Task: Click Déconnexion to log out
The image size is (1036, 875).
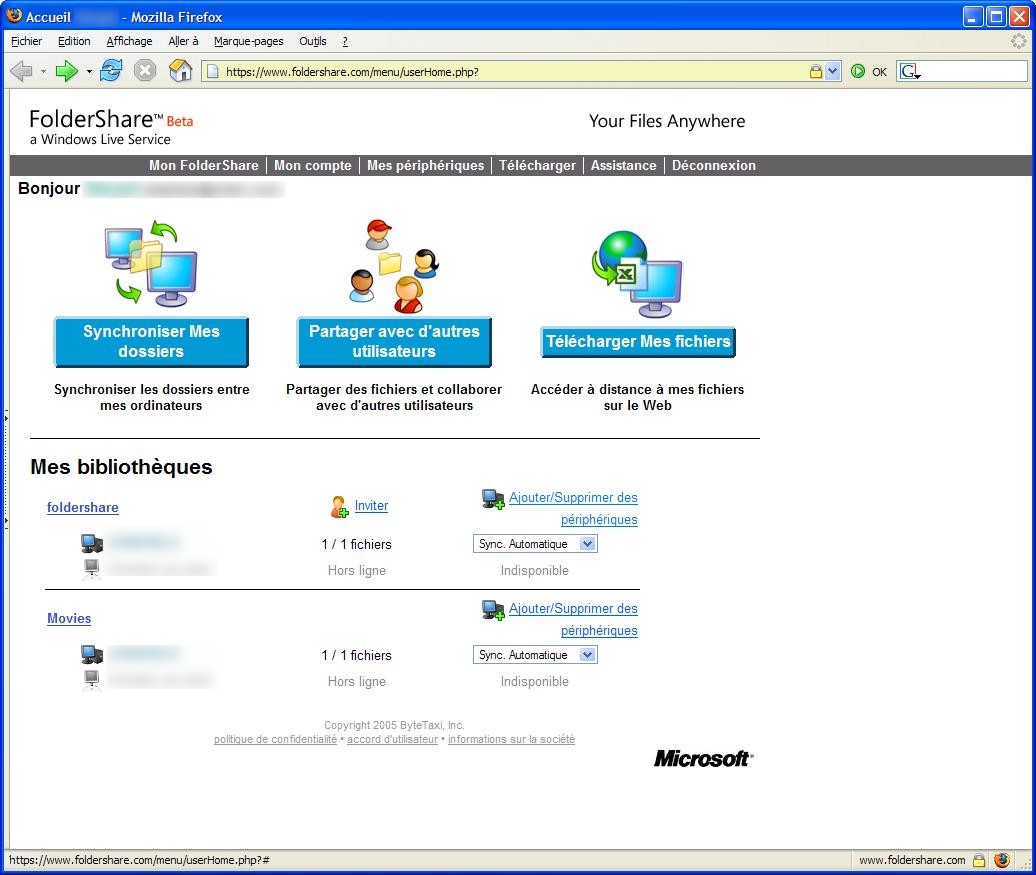Action: [x=714, y=165]
